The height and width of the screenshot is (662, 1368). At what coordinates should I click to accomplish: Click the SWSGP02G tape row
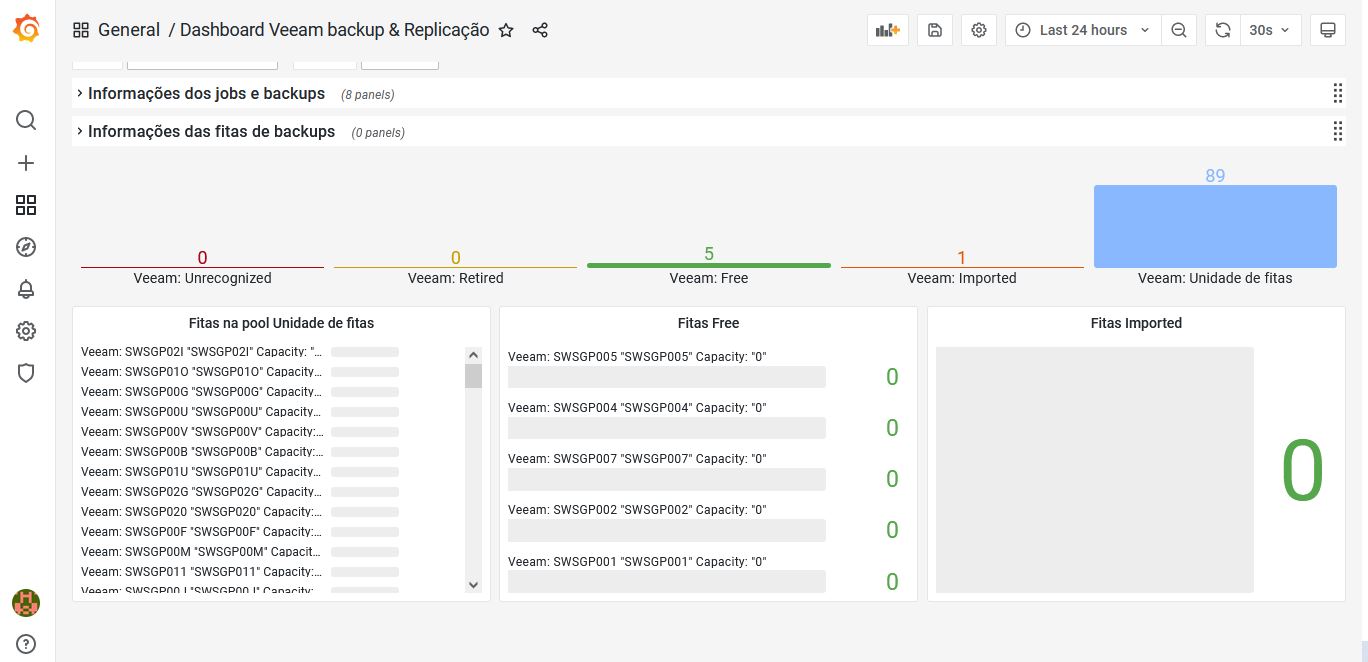[240, 492]
